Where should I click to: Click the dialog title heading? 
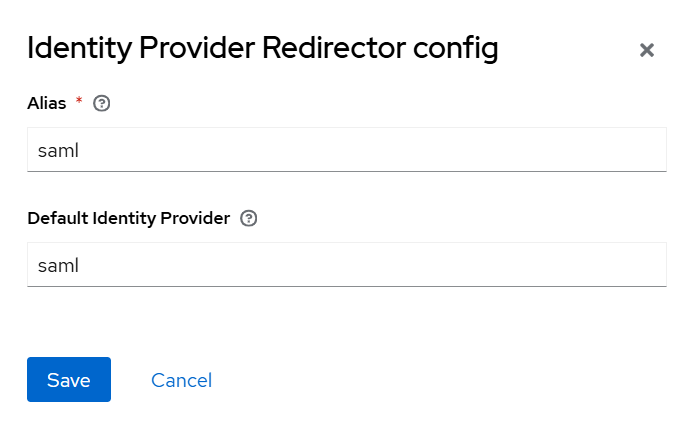click(x=262, y=48)
